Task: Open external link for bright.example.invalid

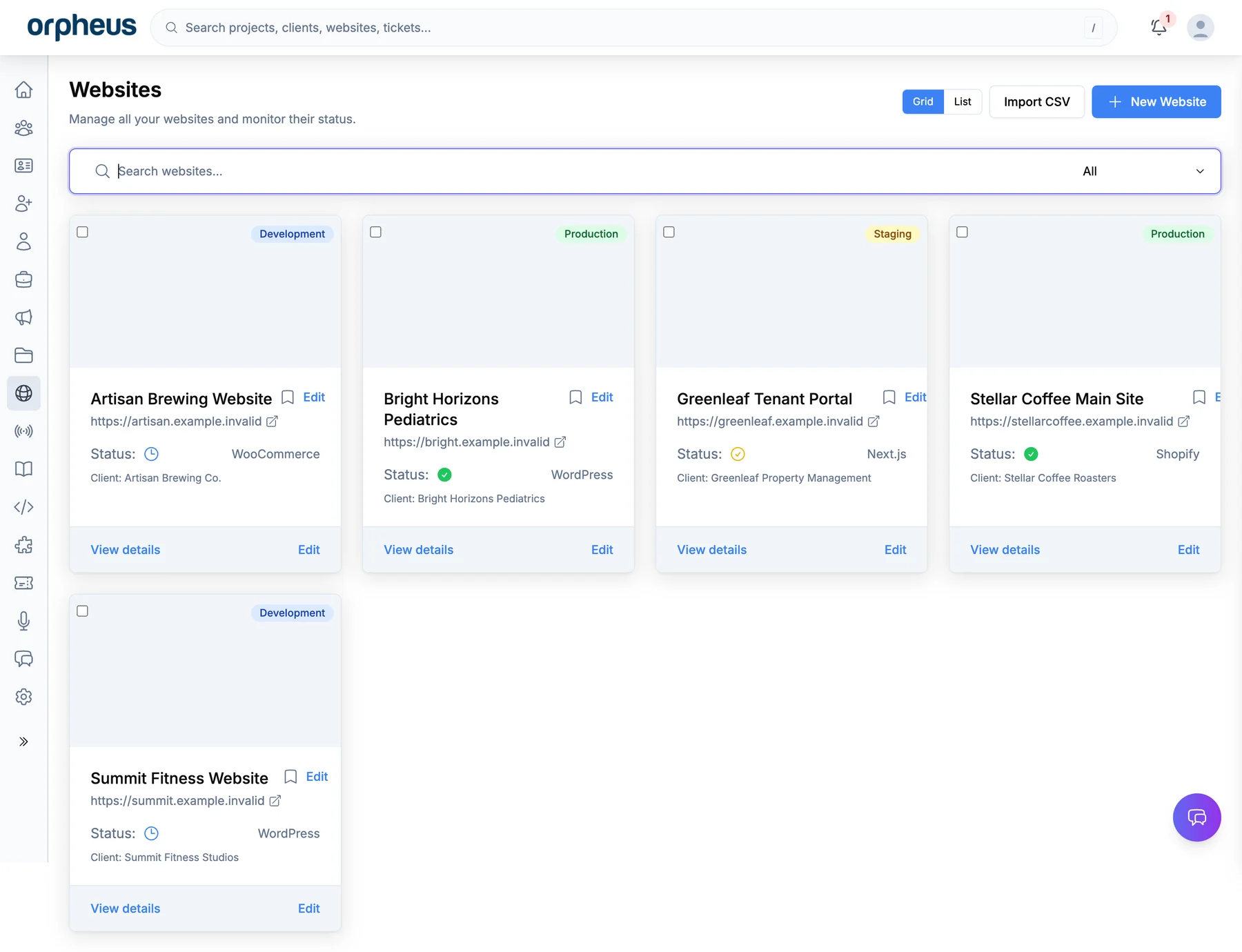Action: pos(560,442)
